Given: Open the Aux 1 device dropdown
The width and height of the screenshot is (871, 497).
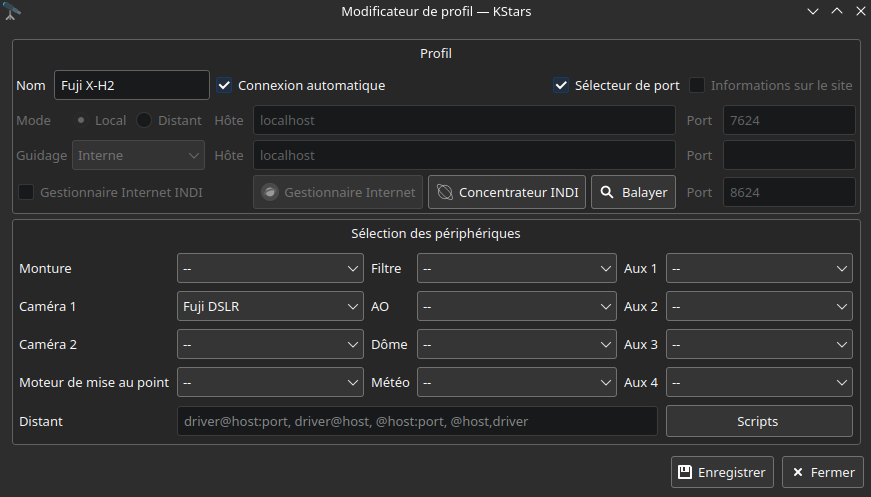Looking at the screenshot, I should click(x=759, y=268).
